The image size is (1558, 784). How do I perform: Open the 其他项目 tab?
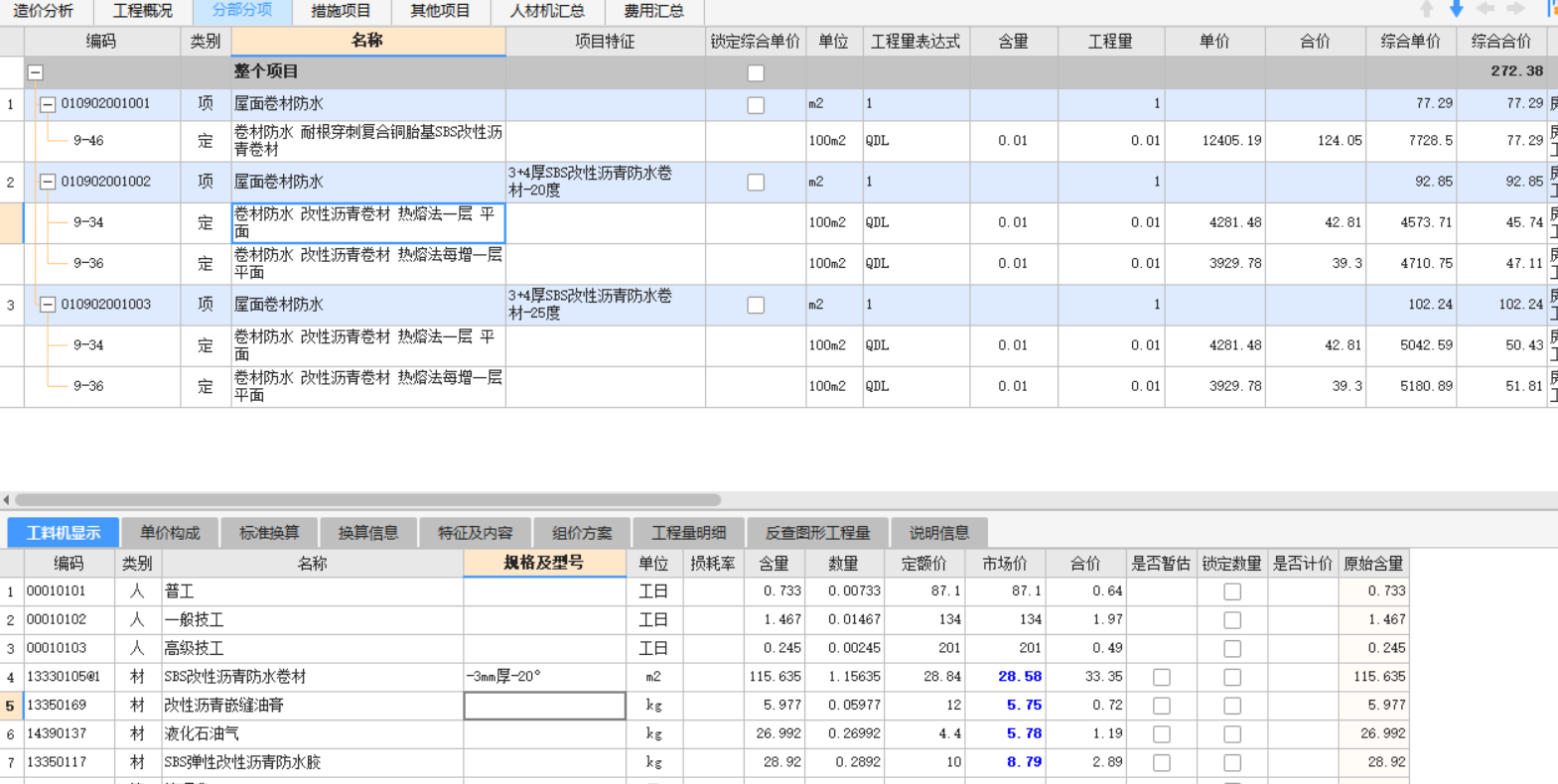(440, 11)
